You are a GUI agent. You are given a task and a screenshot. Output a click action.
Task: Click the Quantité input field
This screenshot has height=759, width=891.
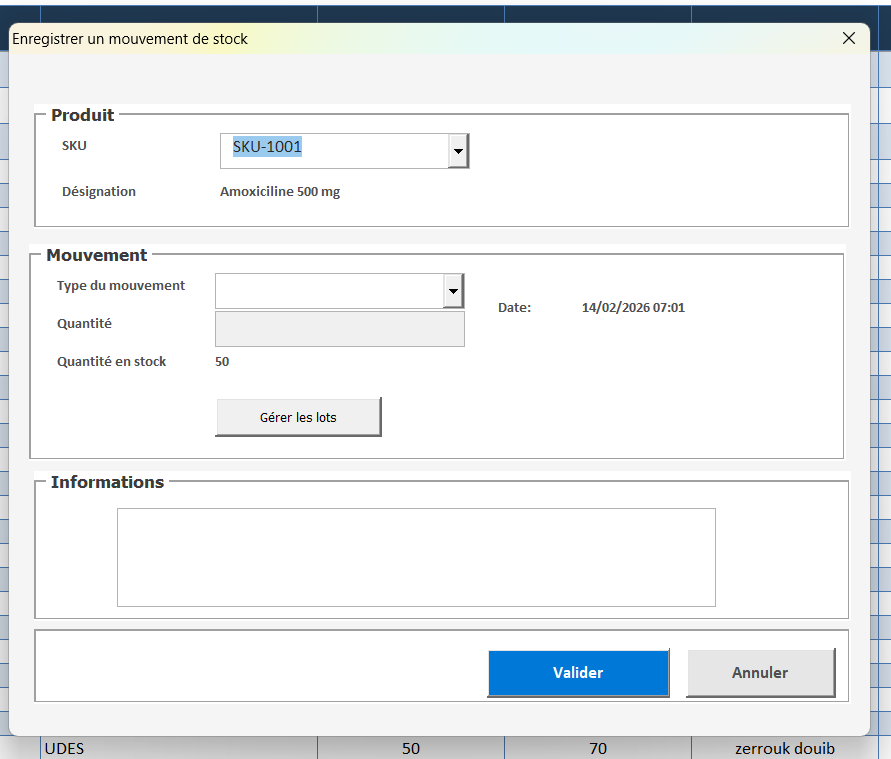point(340,329)
